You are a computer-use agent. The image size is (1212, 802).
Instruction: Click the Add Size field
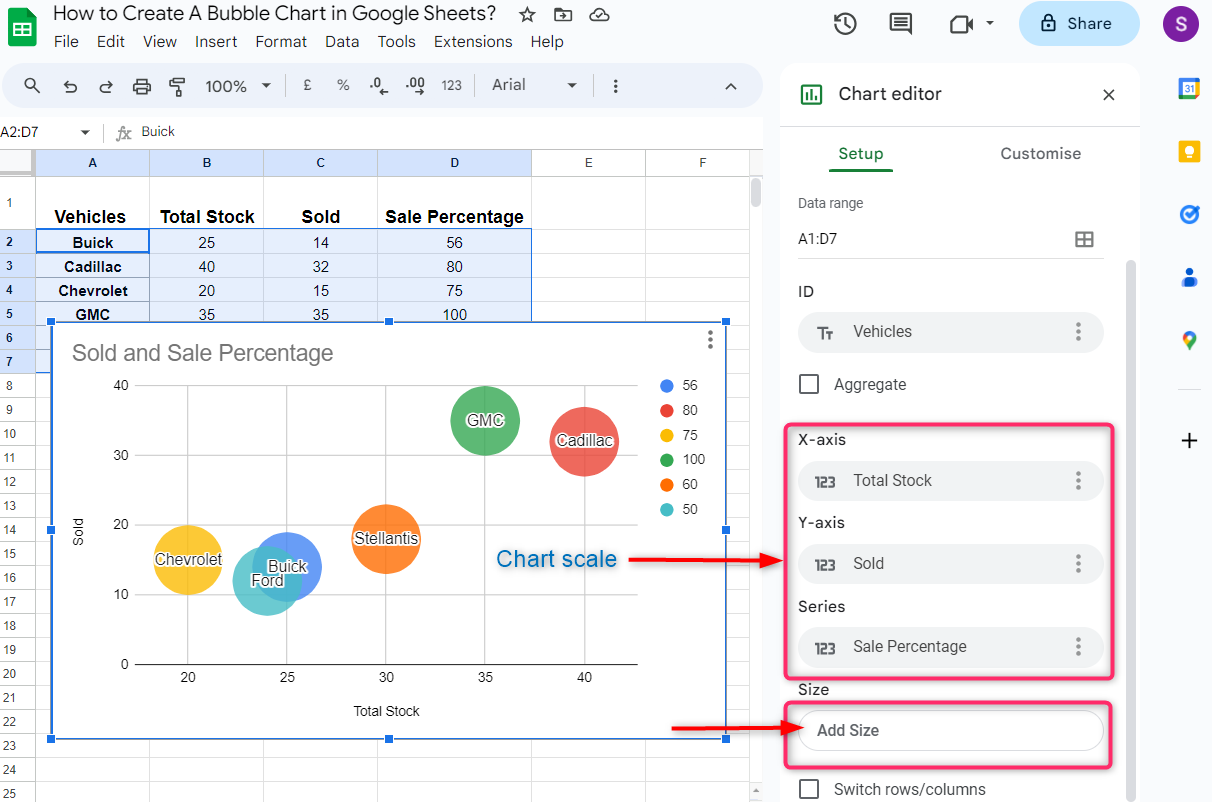click(950, 730)
